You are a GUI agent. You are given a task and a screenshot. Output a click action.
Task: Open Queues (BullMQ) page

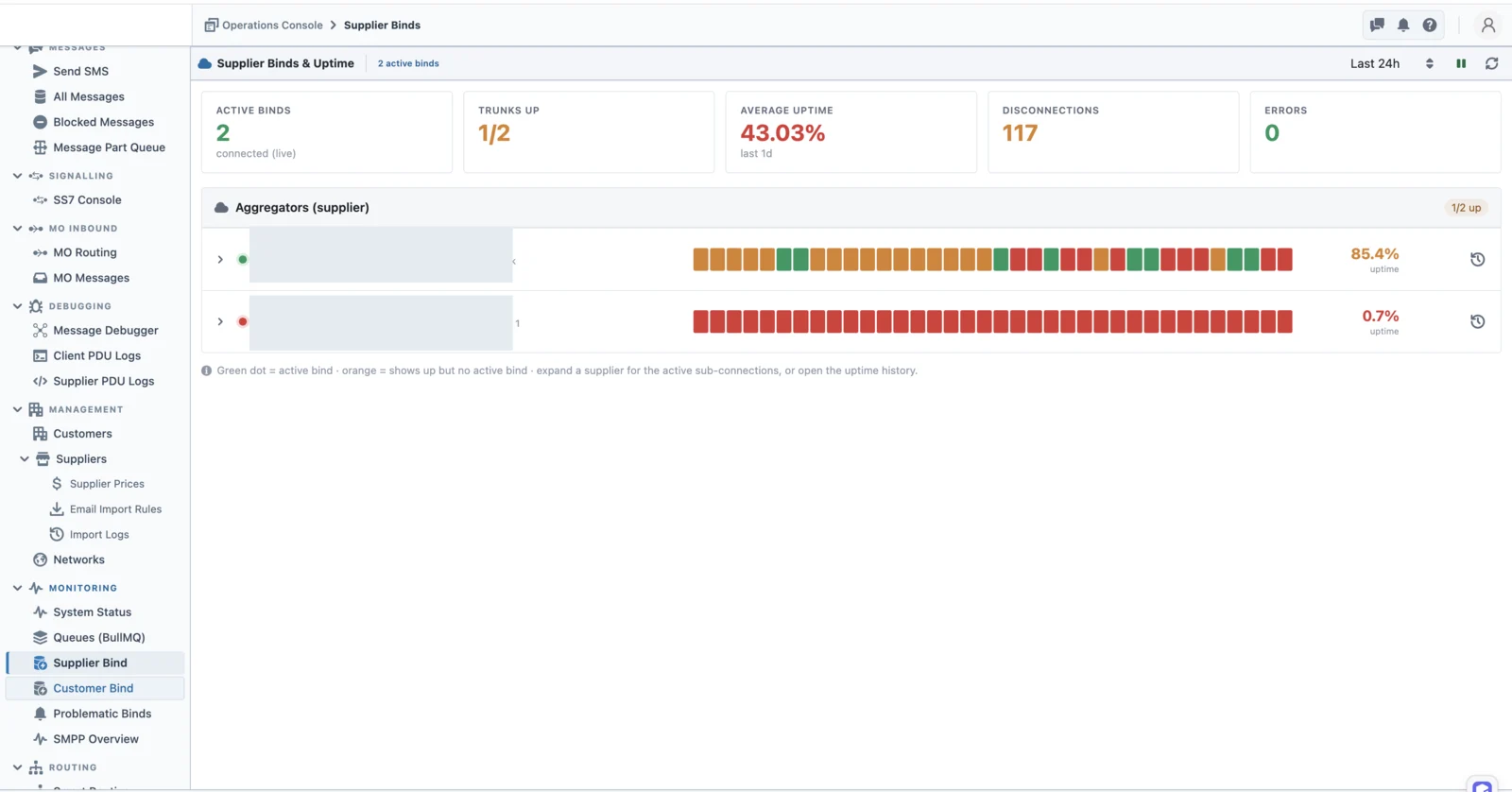click(x=98, y=638)
